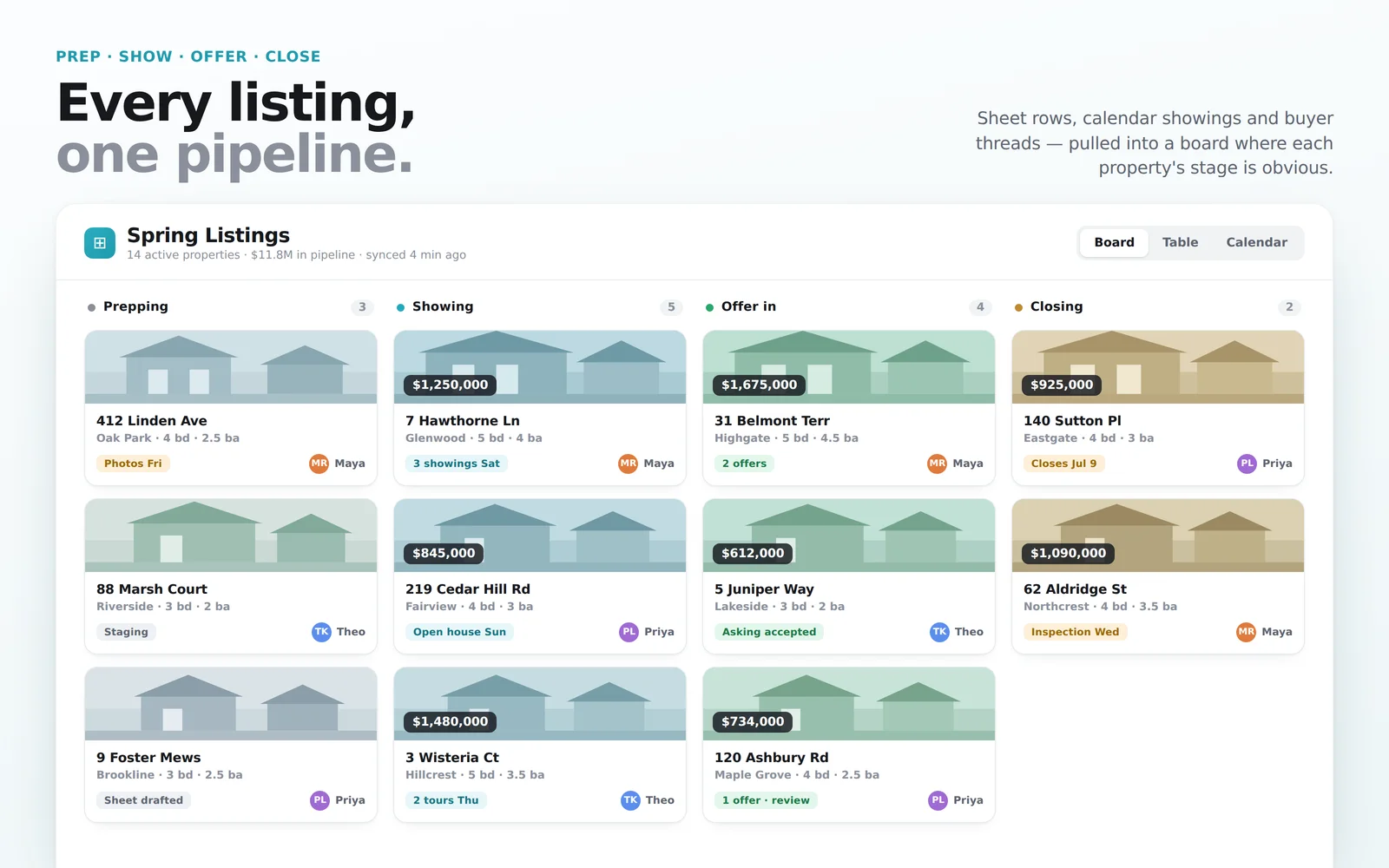The height and width of the screenshot is (868, 1389).
Task: Open the 9 Foster Mews house thumbnail
Action: click(x=231, y=704)
